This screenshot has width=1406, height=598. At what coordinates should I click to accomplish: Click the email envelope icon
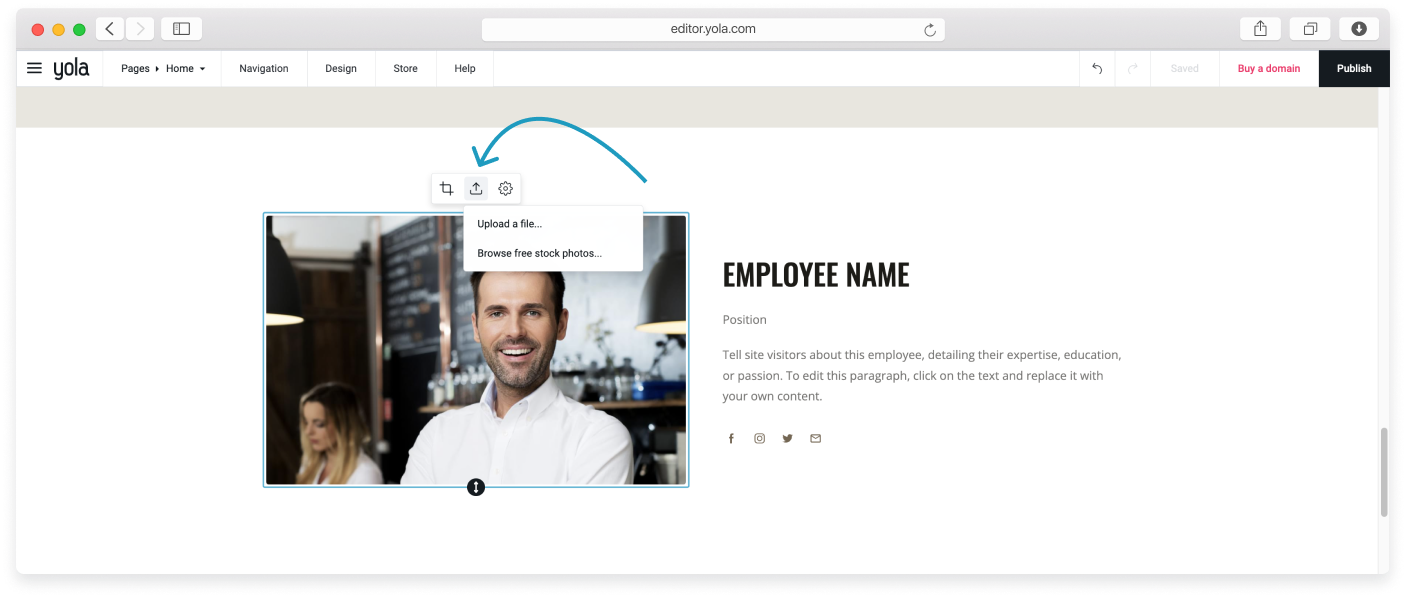(815, 438)
